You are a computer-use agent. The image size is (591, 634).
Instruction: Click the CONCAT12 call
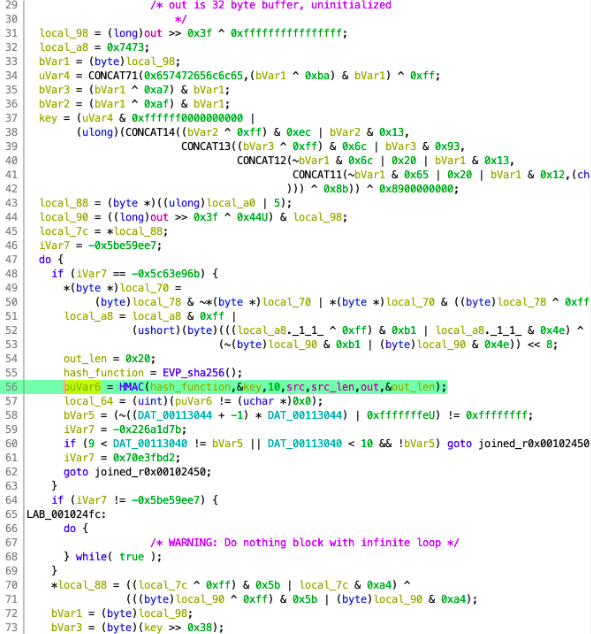[x=262, y=161]
